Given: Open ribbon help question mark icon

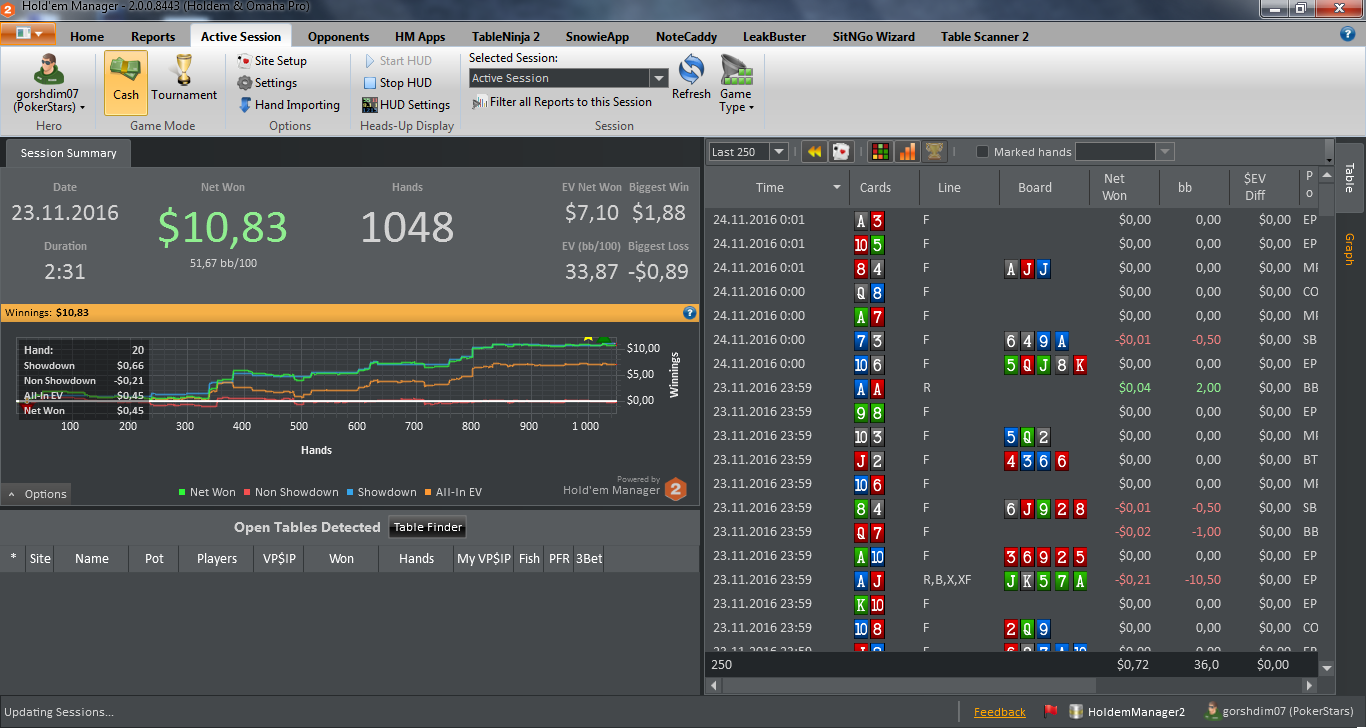Looking at the screenshot, I should click(x=1348, y=34).
